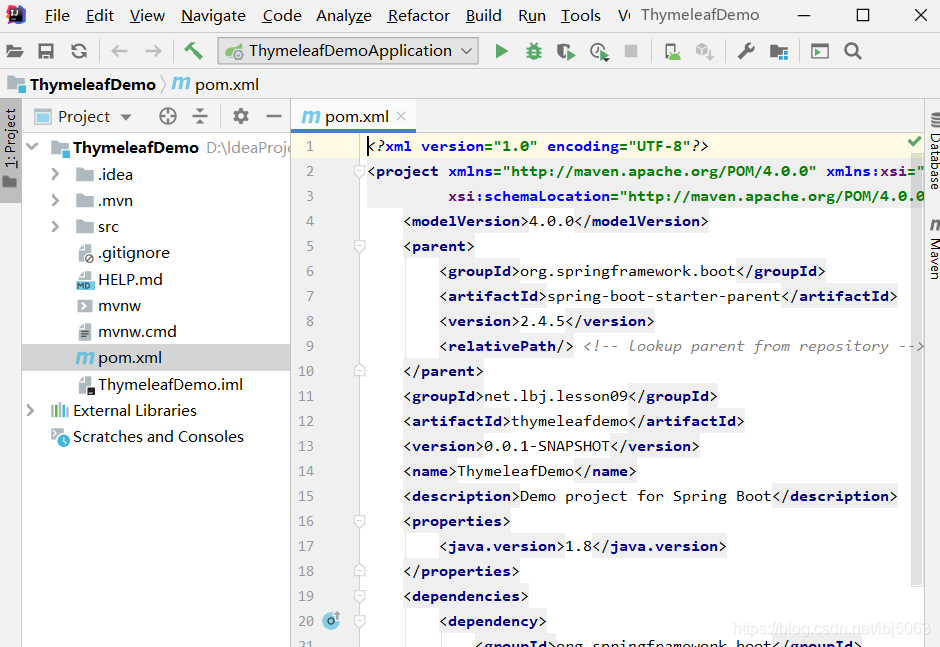The height and width of the screenshot is (647, 940).
Task: Fold the project tag on line 2
Action: tap(359, 171)
